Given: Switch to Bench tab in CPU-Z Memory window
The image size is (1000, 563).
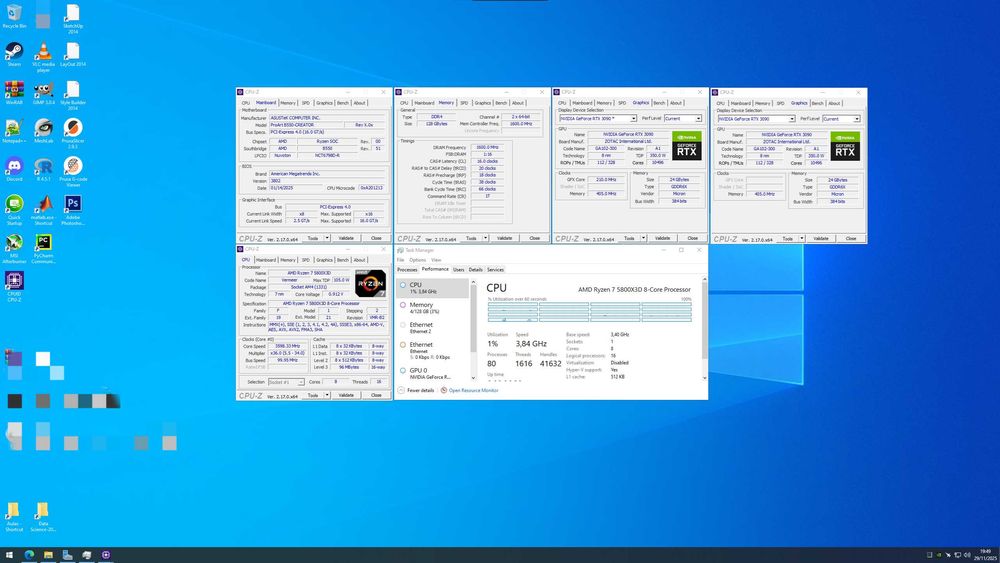Looking at the screenshot, I should (x=501, y=103).
